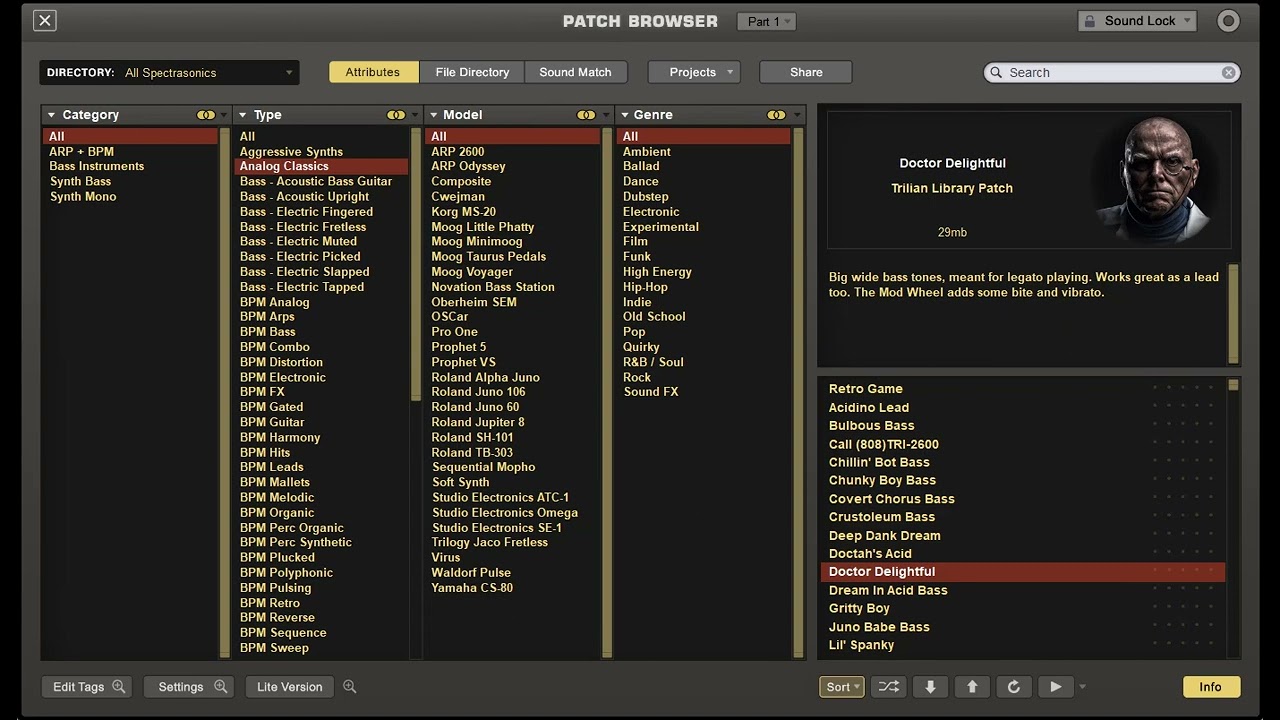Select 'Juno Babe Bass' patch
The image size is (1280, 720).
click(x=1022, y=627)
